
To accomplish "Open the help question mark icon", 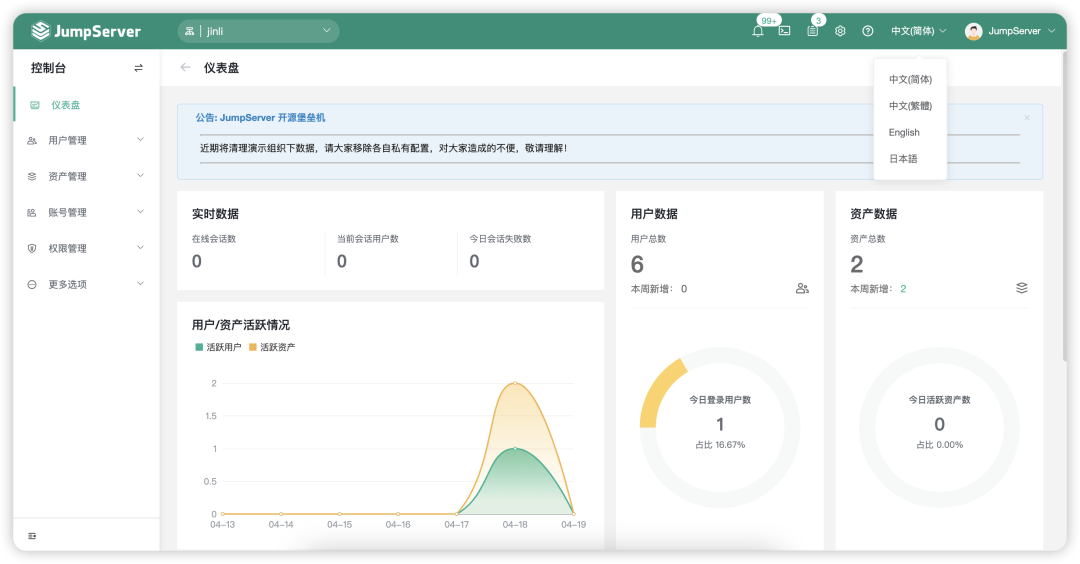I will click(868, 31).
